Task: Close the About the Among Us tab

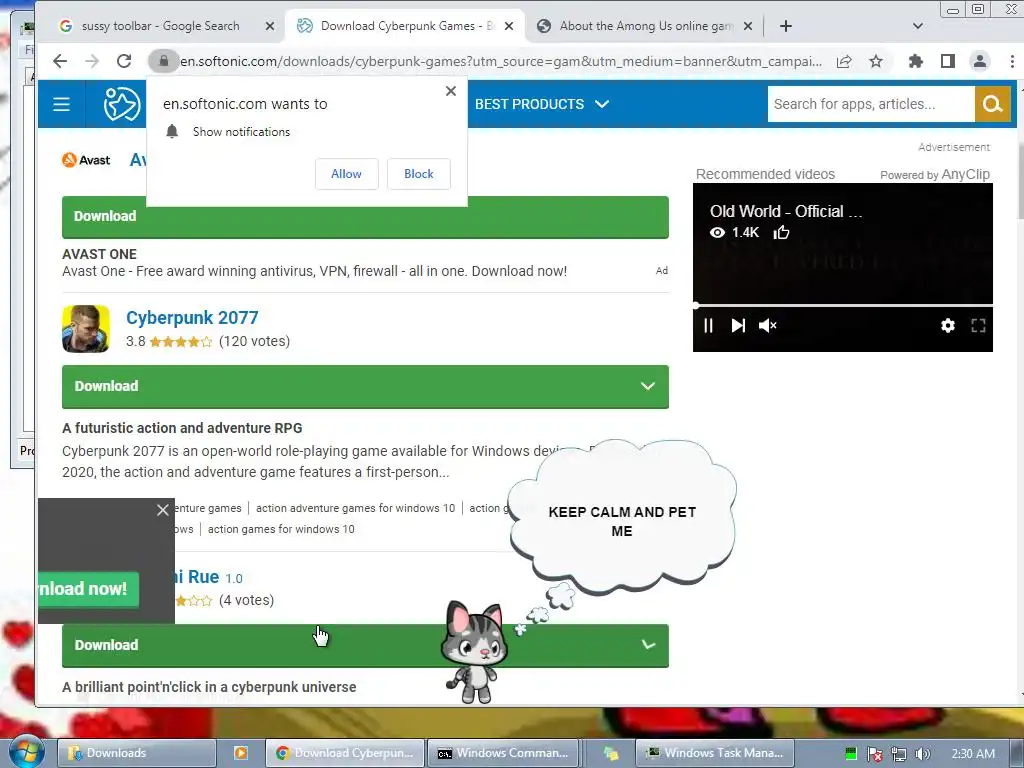Action: click(748, 26)
